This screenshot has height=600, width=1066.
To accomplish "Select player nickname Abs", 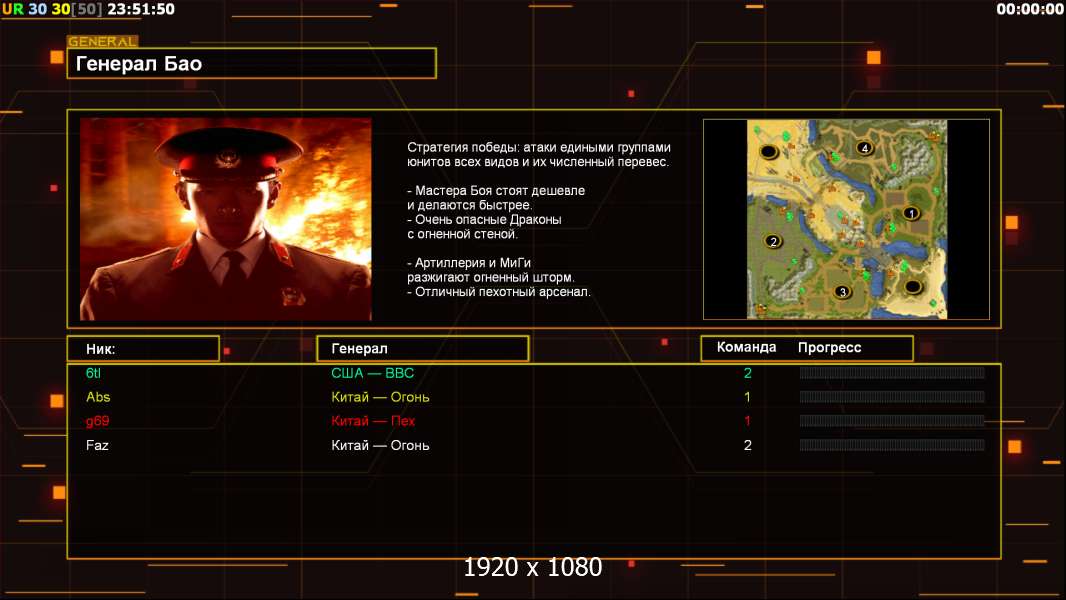I will pyautogui.click(x=98, y=397).
